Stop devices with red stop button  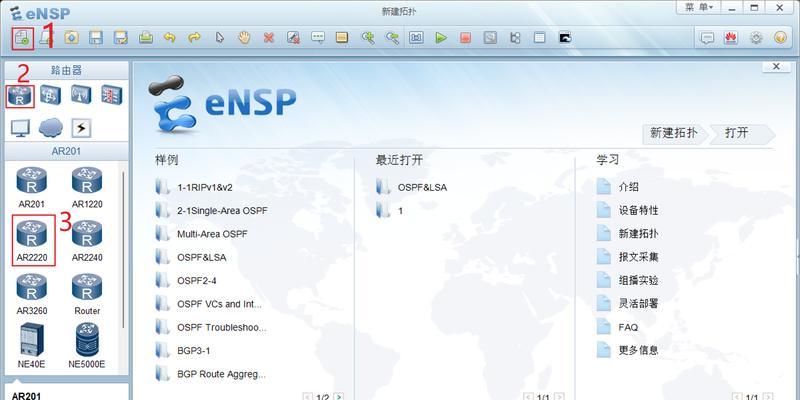point(465,38)
